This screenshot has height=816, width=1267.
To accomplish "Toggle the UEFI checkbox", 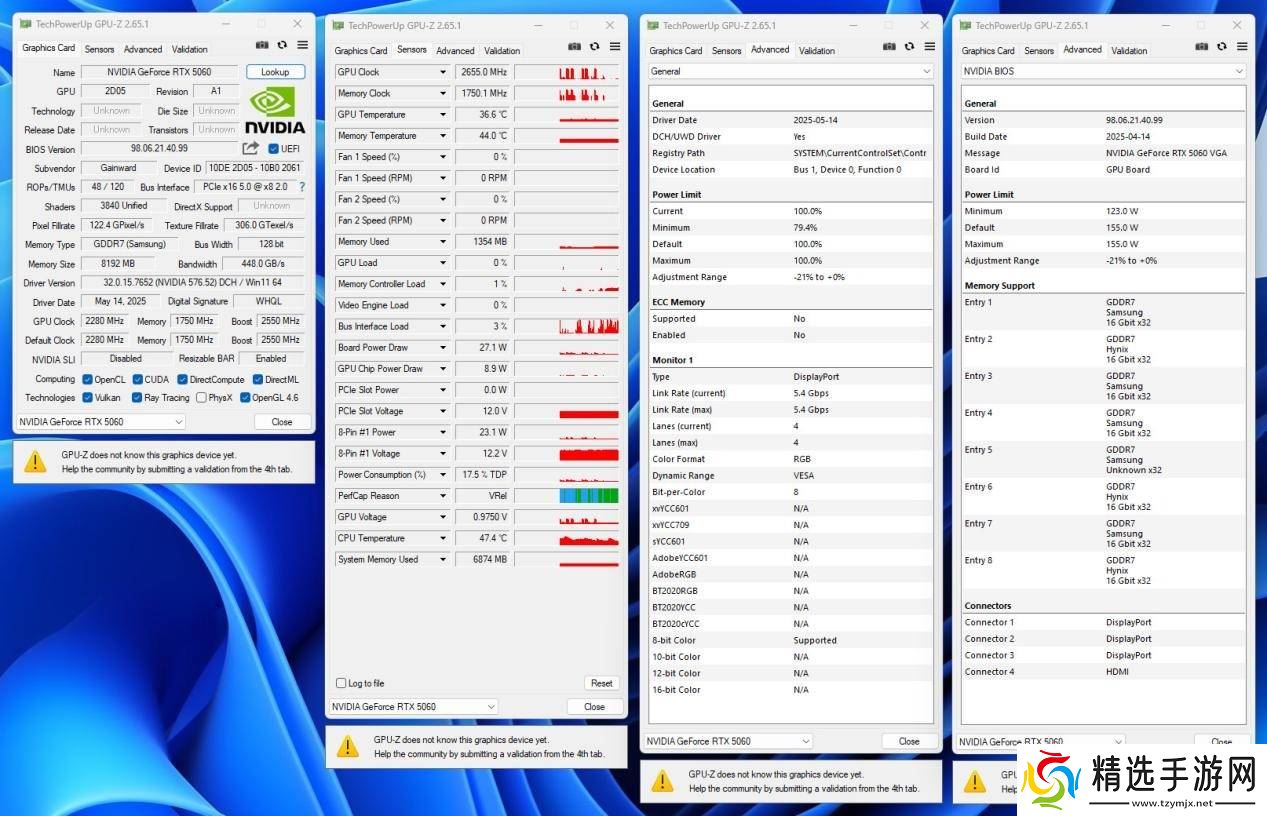I will 274,149.
